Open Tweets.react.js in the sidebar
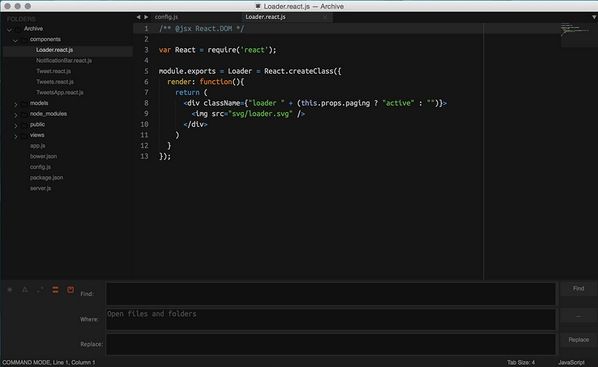This screenshot has width=598, height=367. point(55,82)
